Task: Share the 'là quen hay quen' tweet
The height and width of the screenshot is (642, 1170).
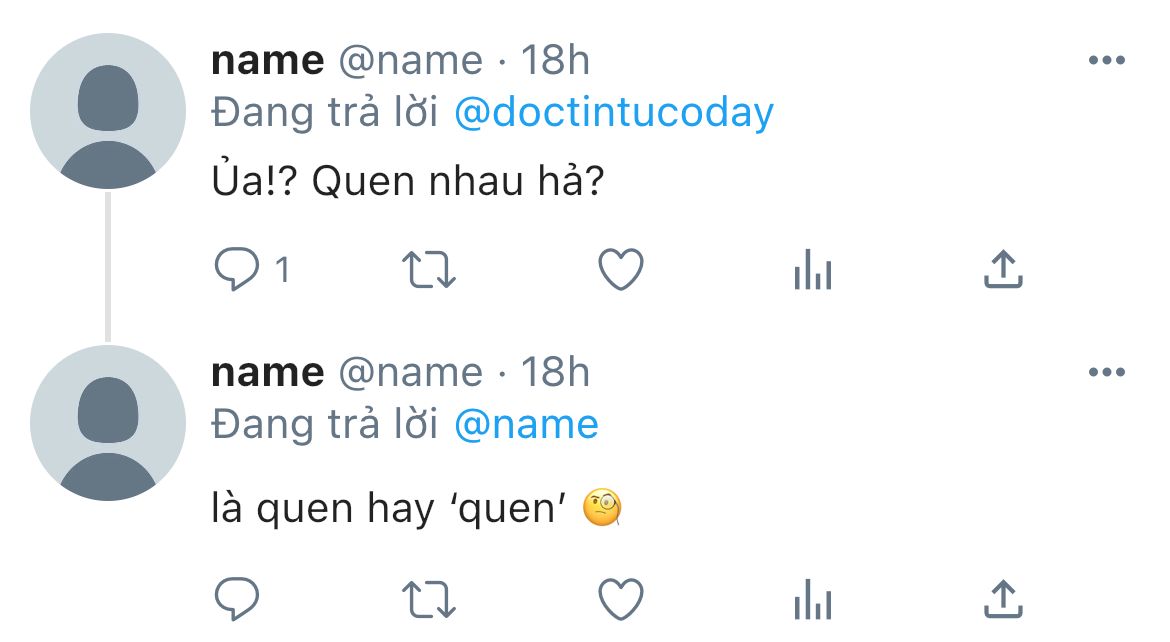Action: pyautogui.click(x=1003, y=599)
